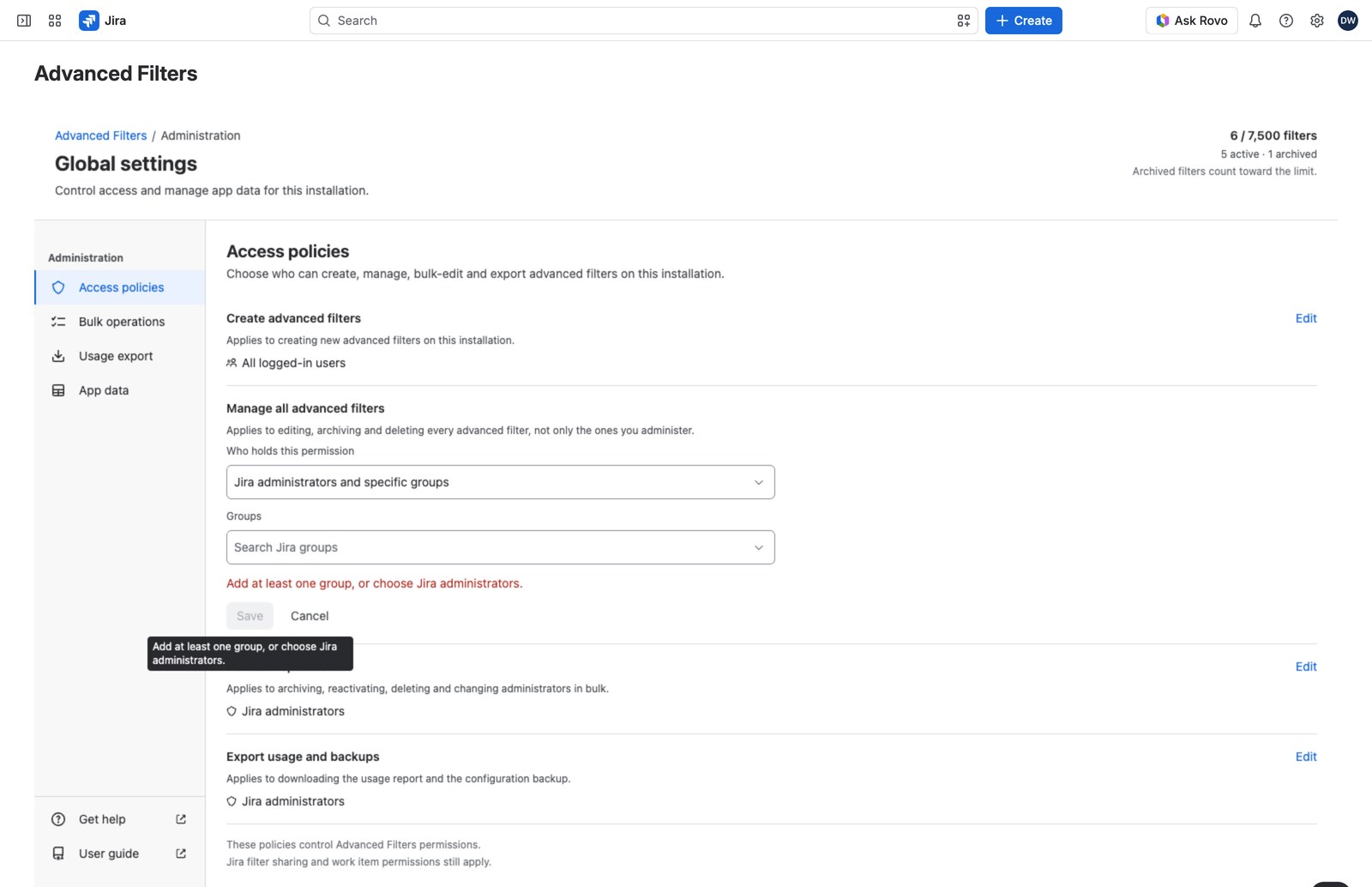The height and width of the screenshot is (887, 1372).
Task: Open the DW profile avatar
Action: click(1348, 21)
